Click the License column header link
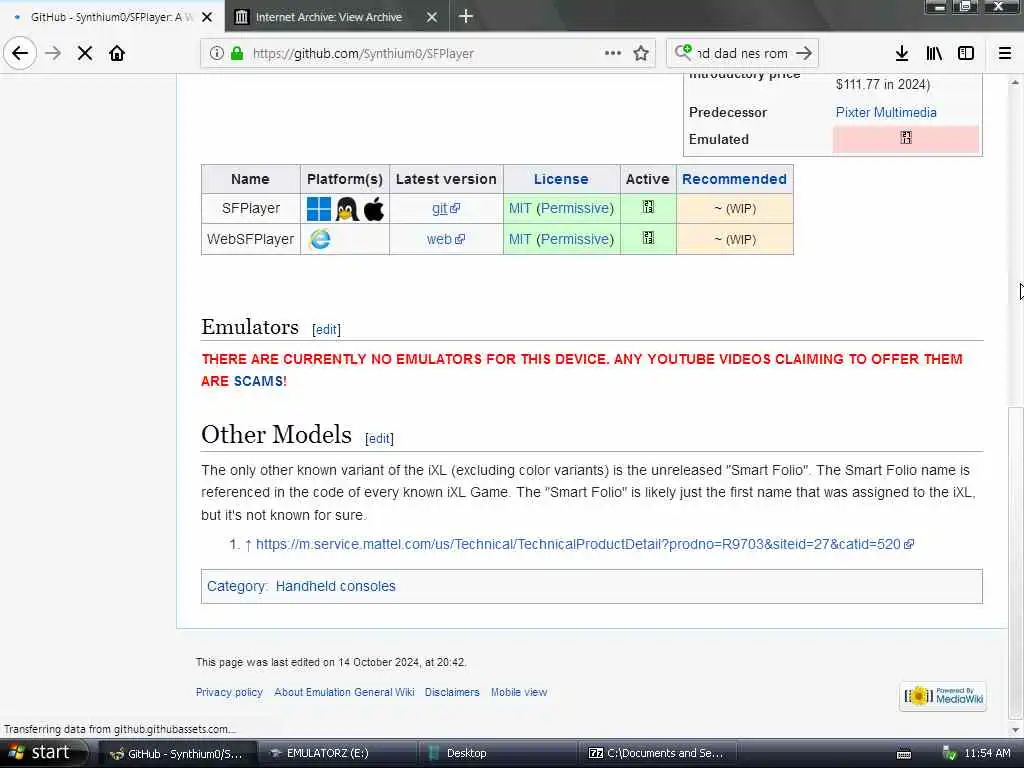Viewport: 1024px width, 768px height. [561, 179]
